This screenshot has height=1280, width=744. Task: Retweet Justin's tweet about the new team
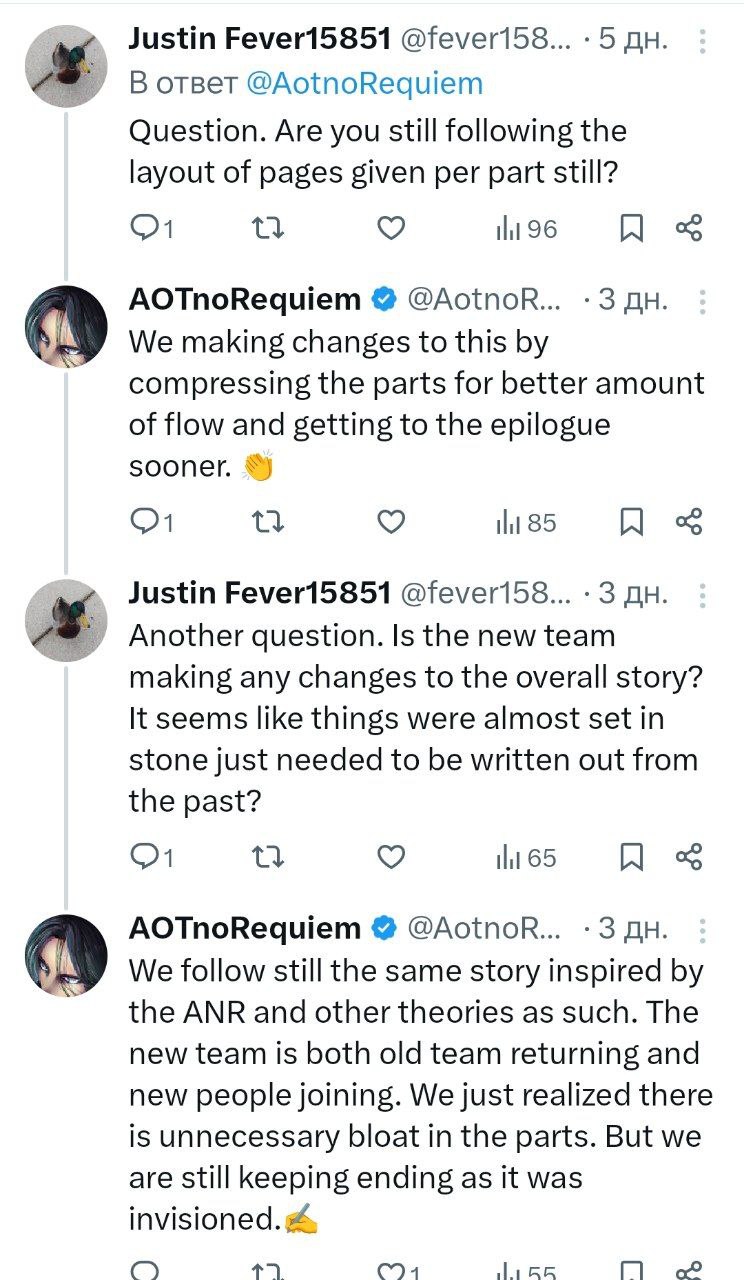click(x=267, y=857)
